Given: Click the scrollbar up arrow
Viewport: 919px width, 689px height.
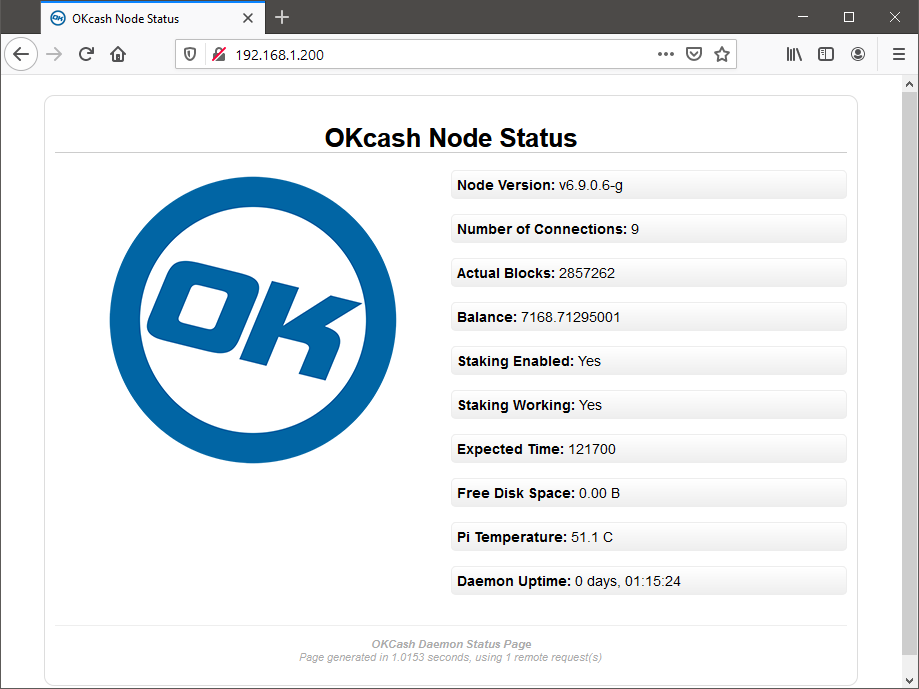Looking at the screenshot, I should pyautogui.click(x=909, y=84).
